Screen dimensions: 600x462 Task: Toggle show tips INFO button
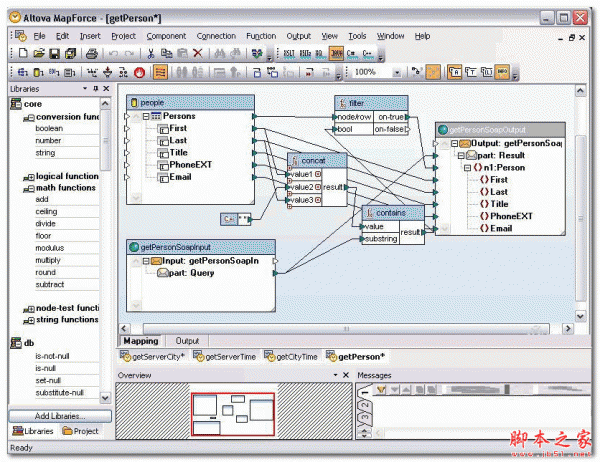coord(502,72)
